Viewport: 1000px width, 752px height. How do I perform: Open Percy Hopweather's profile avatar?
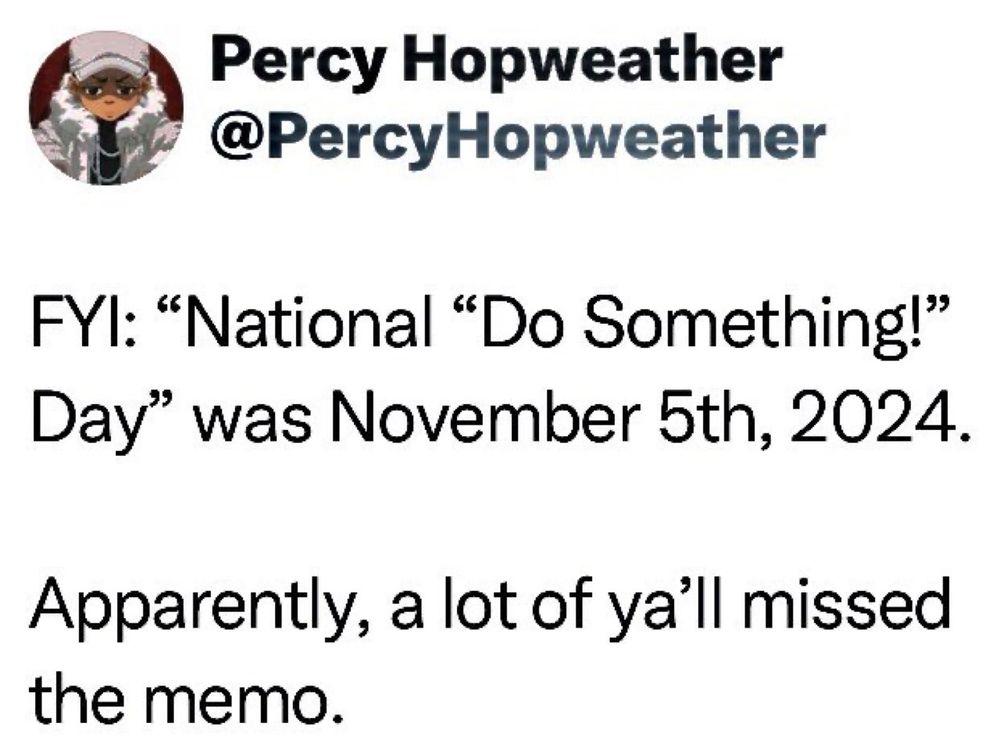tap(106, 107)
